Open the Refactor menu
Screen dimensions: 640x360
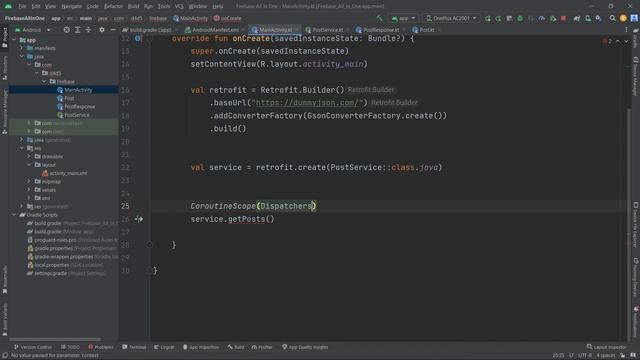[x=113, y=7]
